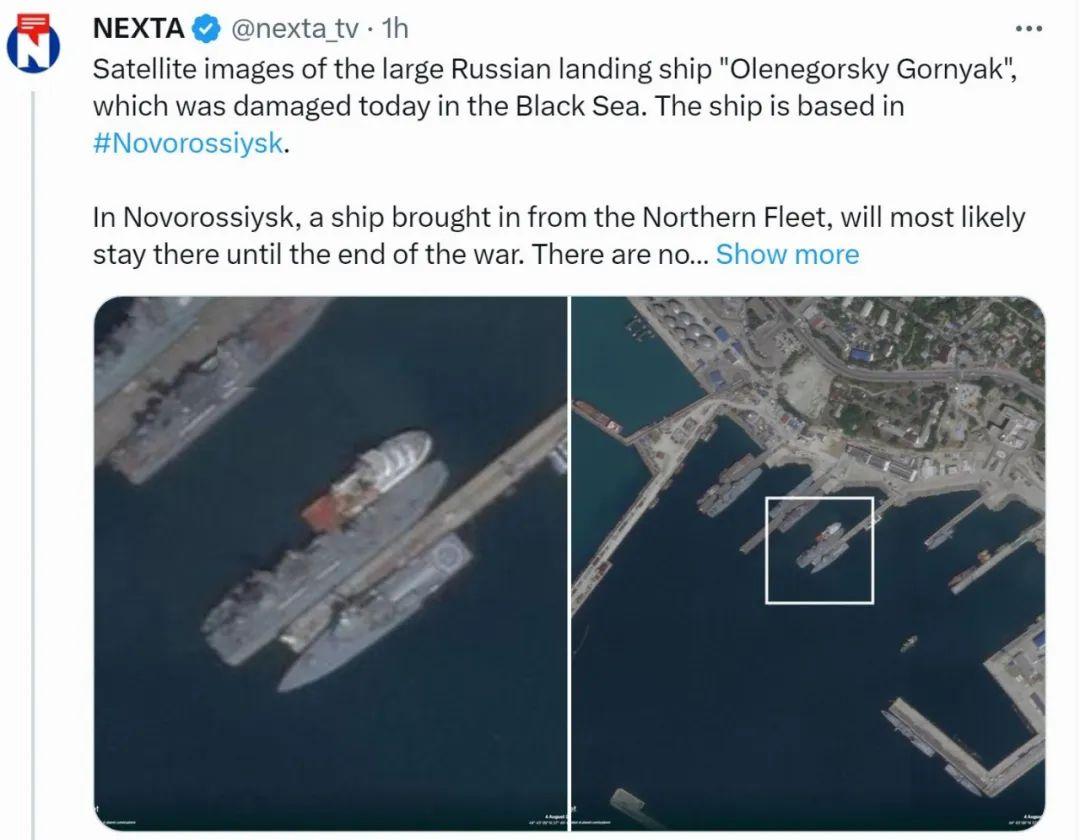The image size is (1080, 840).
Task: Click the gray warship at top-left of left image
Action: tap(200, 390)
